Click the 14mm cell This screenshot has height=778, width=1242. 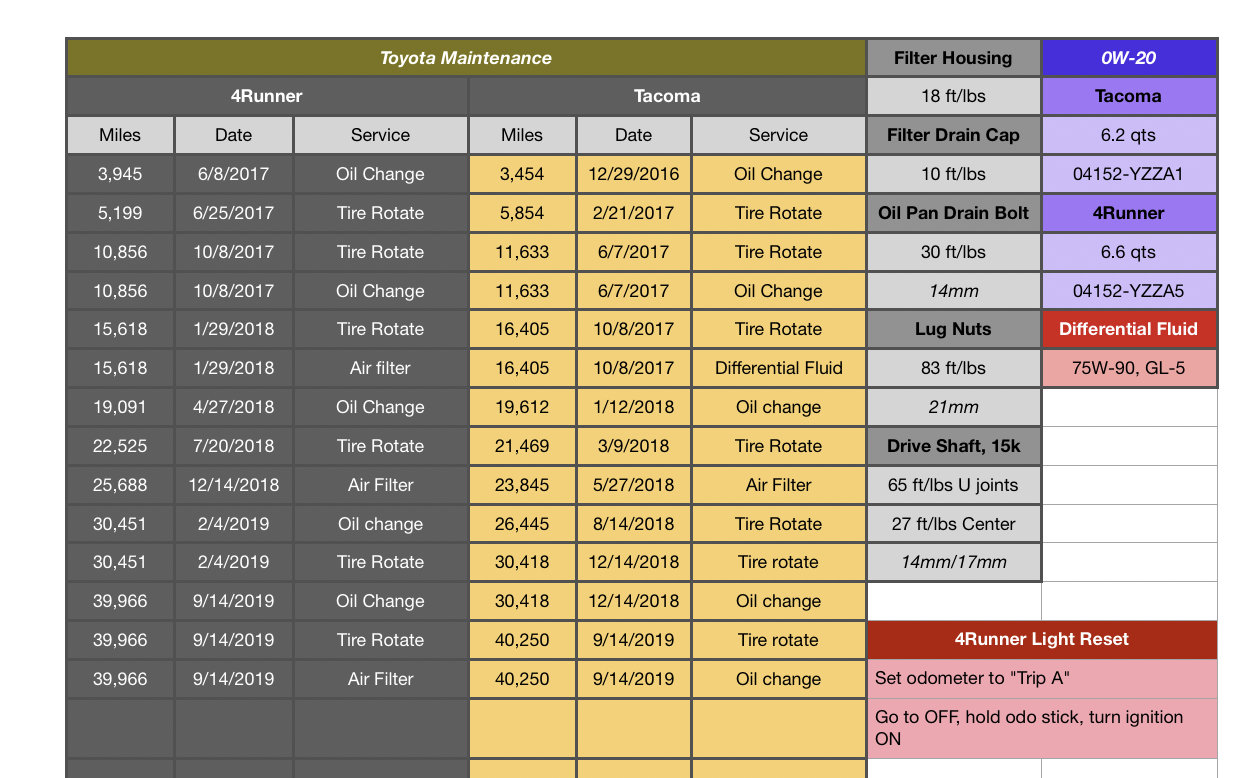954,291
